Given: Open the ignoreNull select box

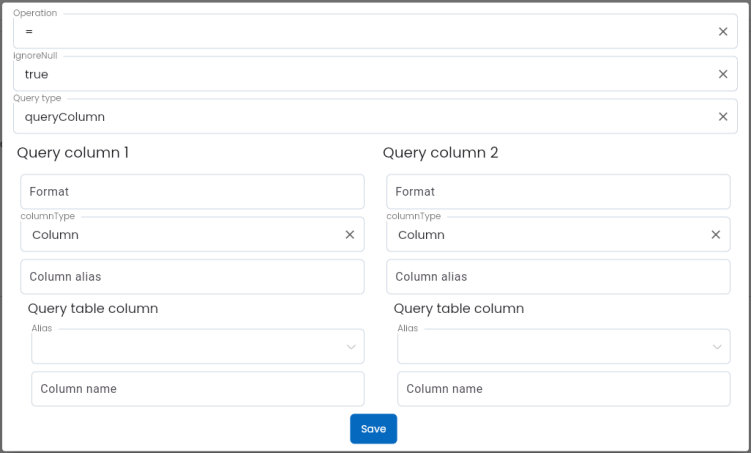Looking at the screenshot, I should pyautogui.click(x=360, y=74).
